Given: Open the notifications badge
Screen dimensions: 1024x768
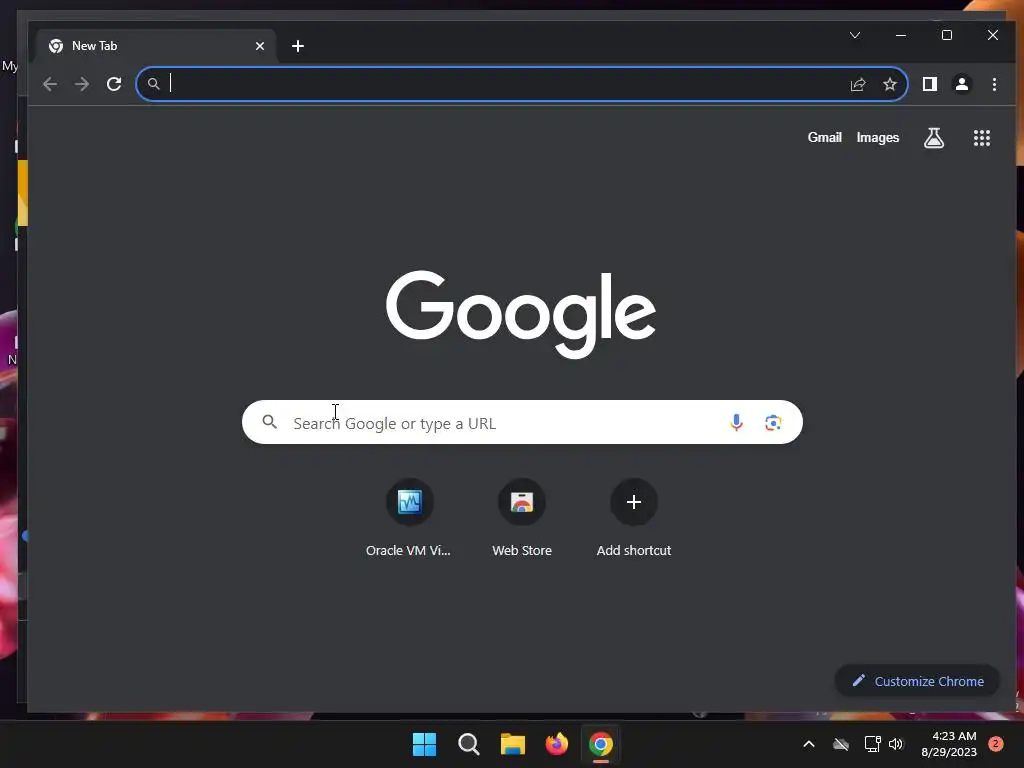Looking at the screenshot, I should click(x=996, y=744).
